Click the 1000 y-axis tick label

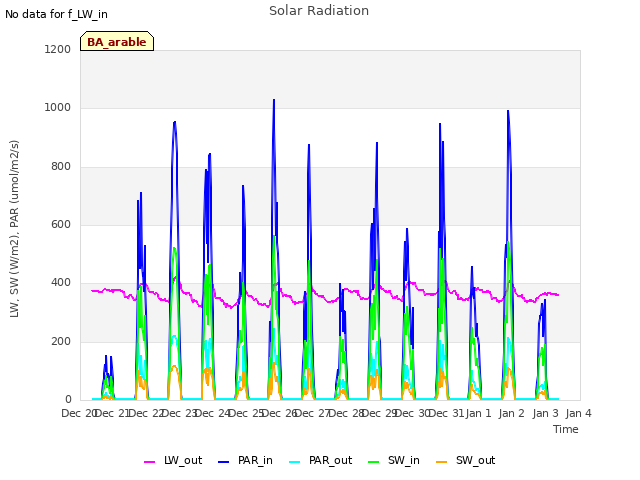58,107
